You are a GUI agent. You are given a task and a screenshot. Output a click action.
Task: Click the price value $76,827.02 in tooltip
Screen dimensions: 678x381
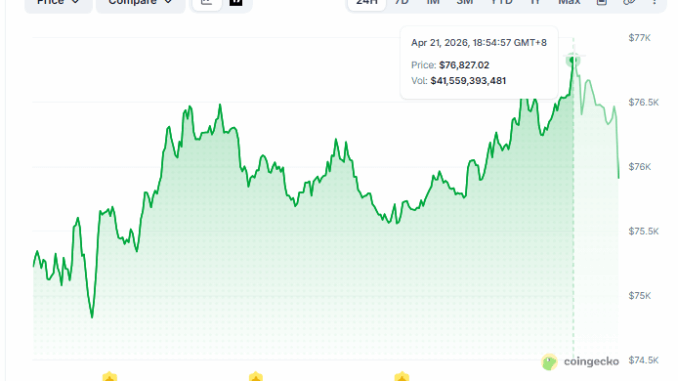point(464,65)
